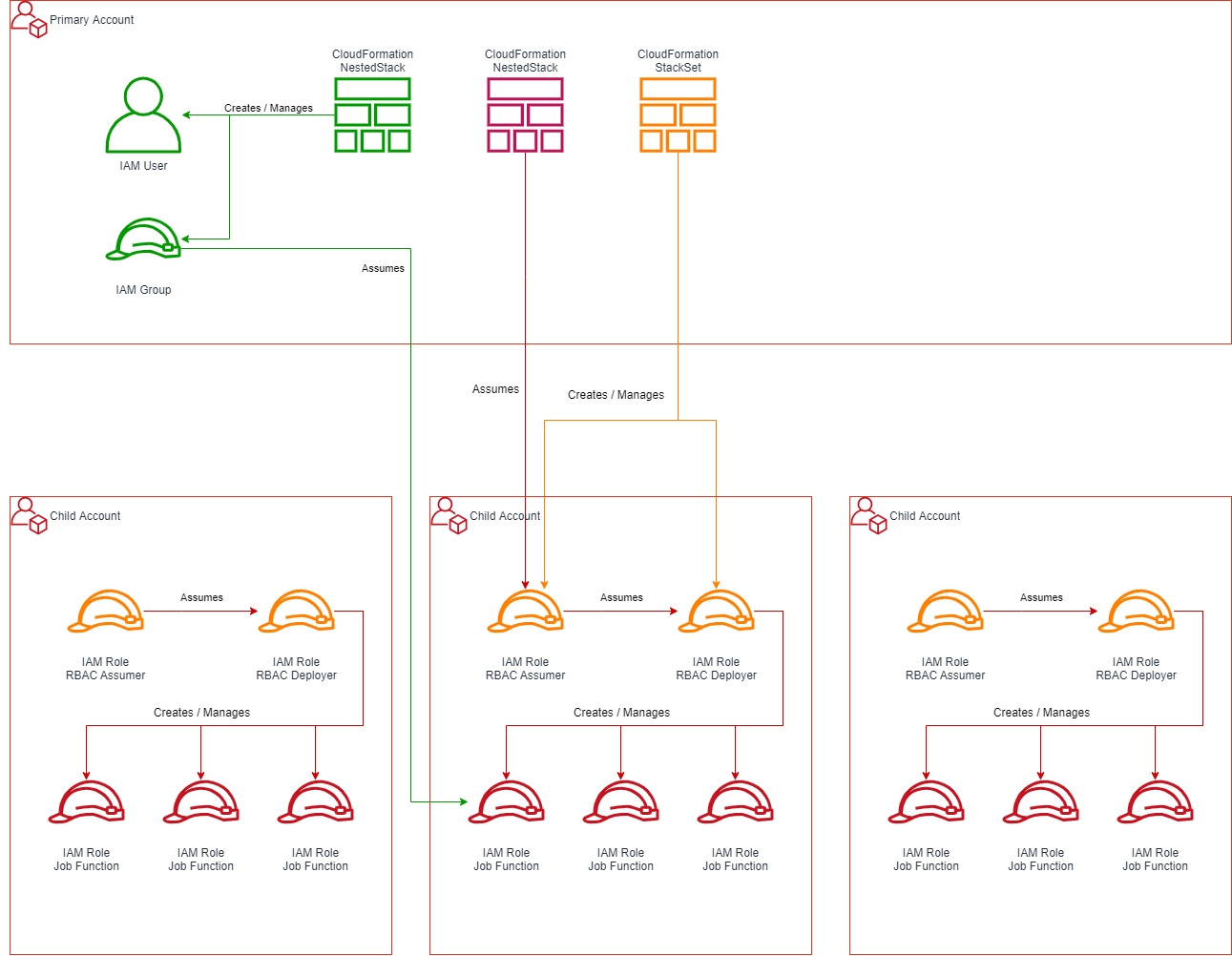Click label above the green NestedStack icon

[x=372, y=61]
